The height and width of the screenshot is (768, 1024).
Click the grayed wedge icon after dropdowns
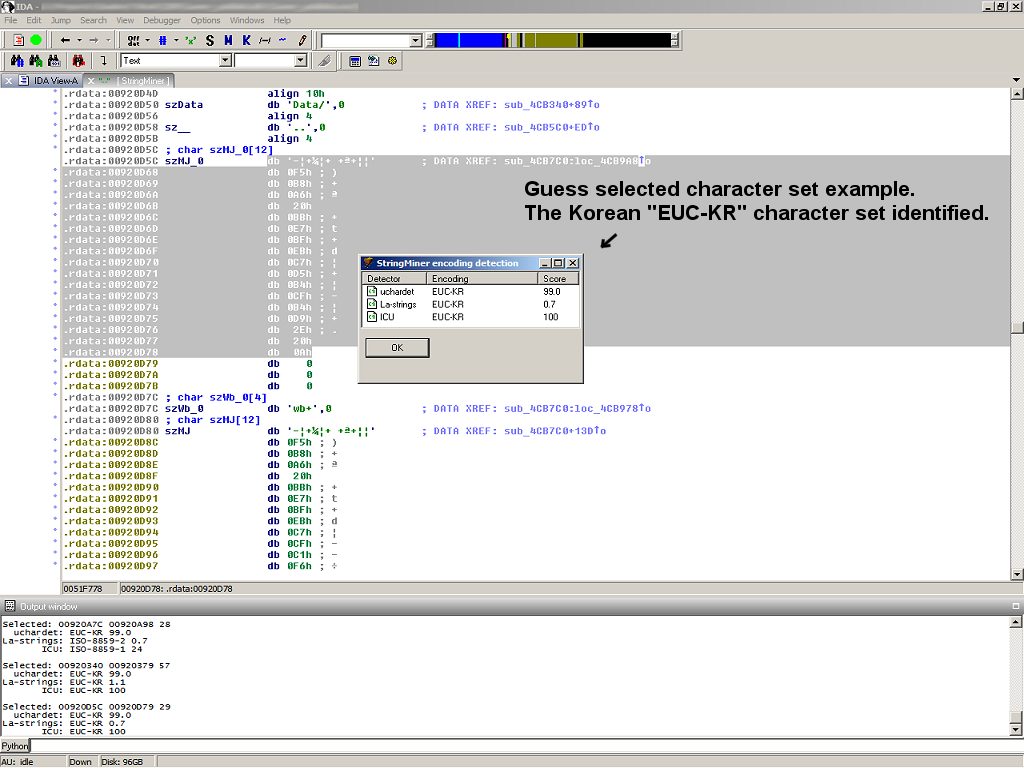(x=325, y=61)
